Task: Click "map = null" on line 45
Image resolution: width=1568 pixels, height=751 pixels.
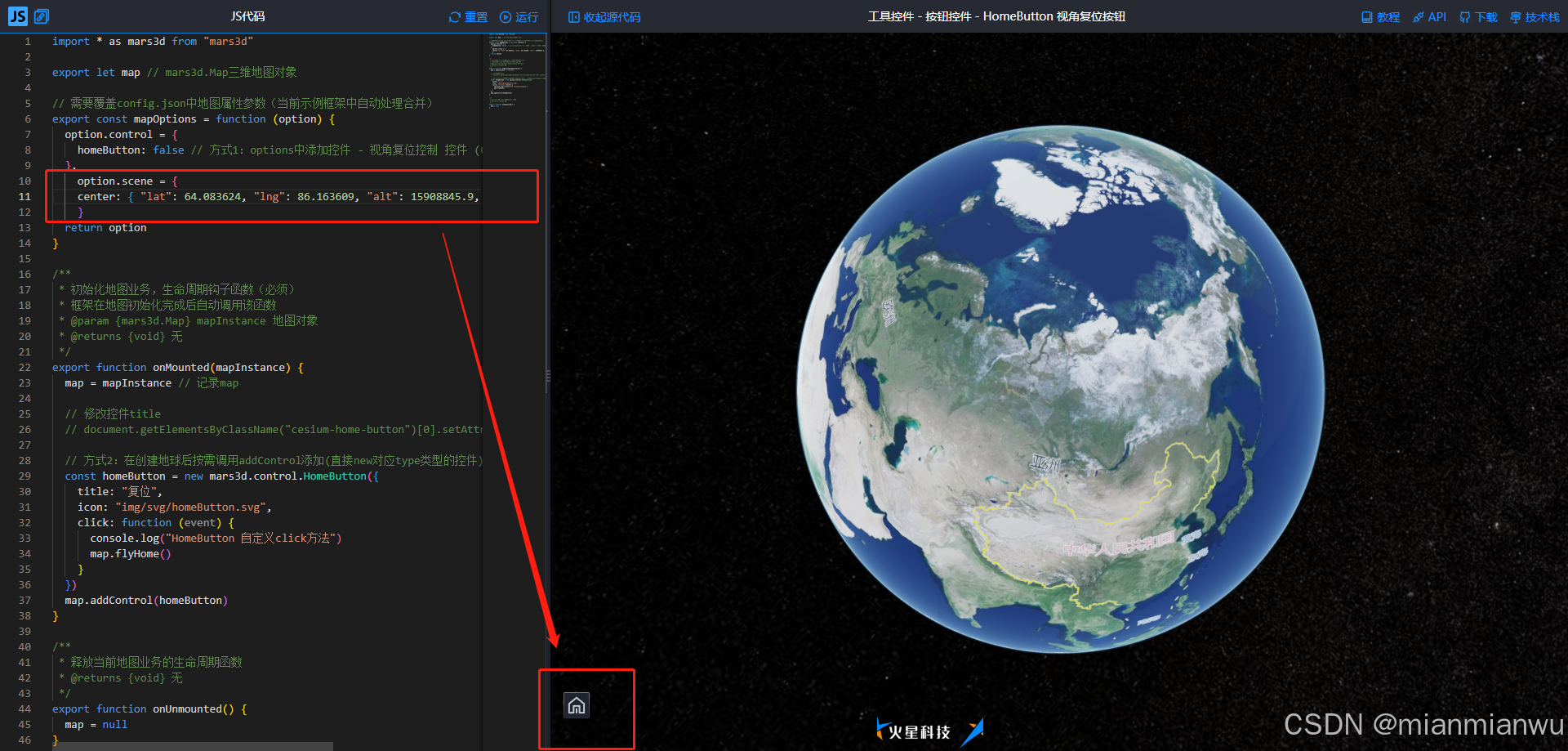Action: [96, 724]
